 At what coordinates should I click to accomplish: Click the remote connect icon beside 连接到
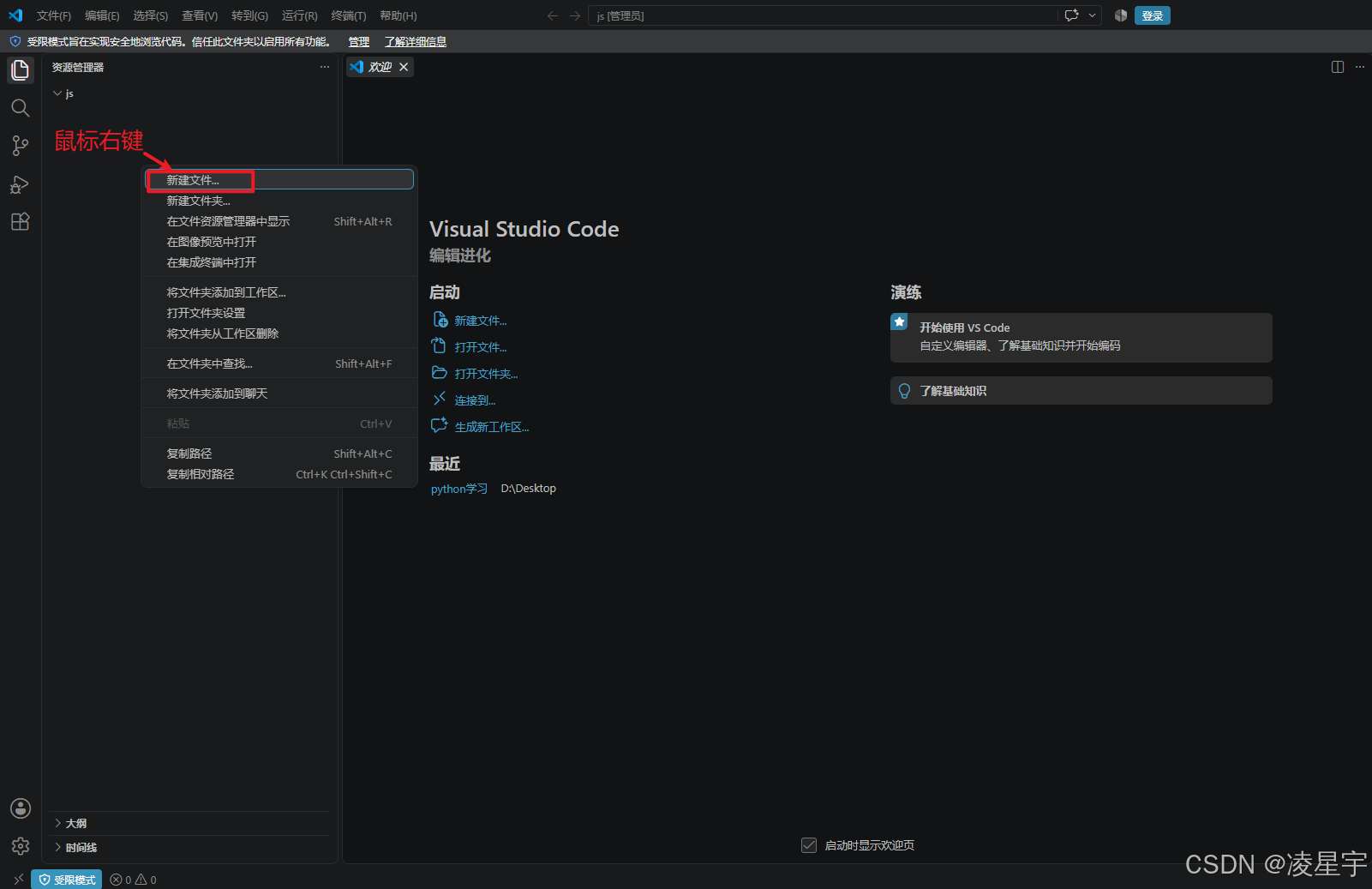pyautogui.click(x=440, y=399)
